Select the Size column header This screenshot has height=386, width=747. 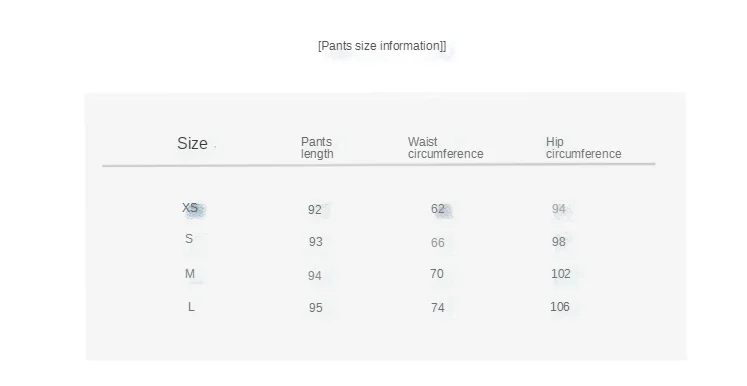(192, 143)
